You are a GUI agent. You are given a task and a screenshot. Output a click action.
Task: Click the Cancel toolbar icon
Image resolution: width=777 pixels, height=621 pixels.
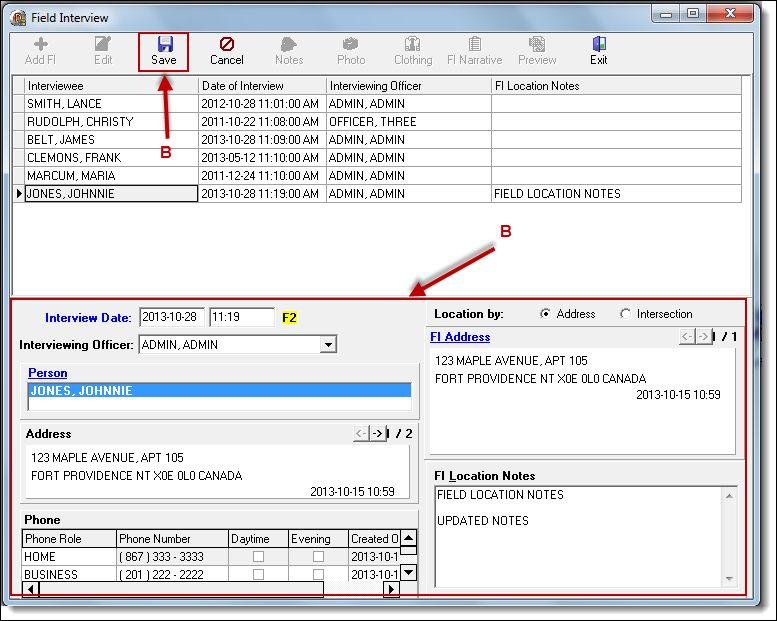point(227,50)
